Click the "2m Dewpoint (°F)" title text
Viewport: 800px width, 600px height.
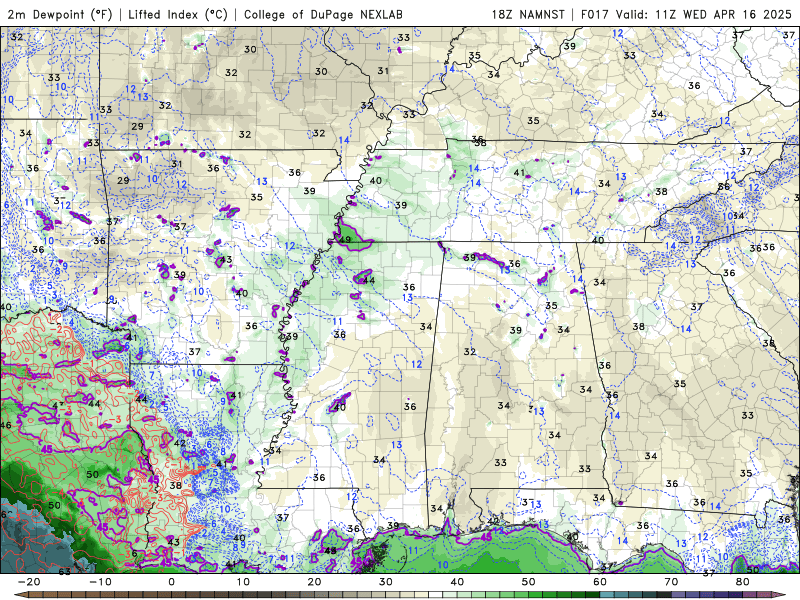(x=60, y=14)
